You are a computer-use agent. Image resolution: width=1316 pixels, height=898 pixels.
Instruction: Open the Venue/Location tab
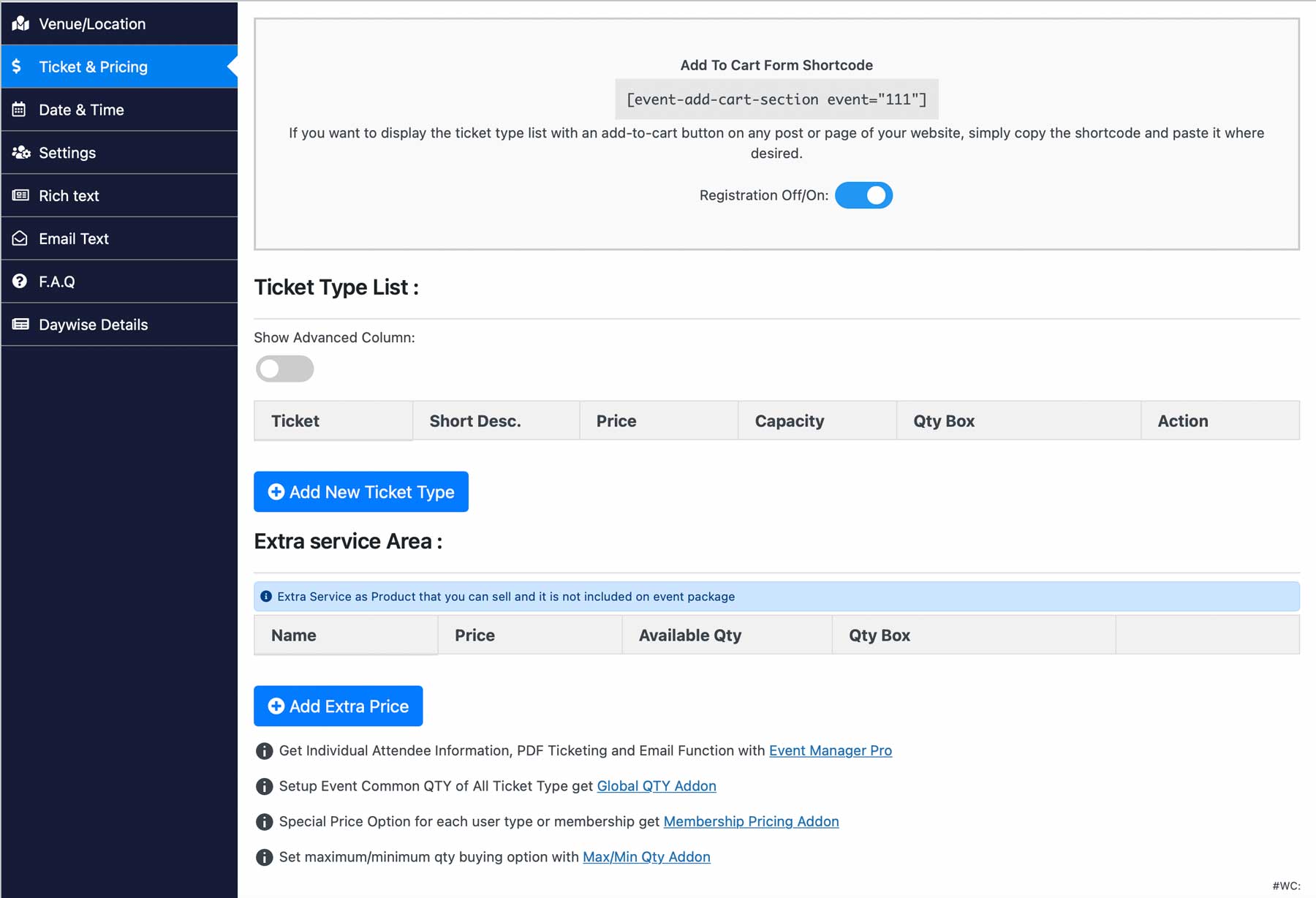pos(92,24)
